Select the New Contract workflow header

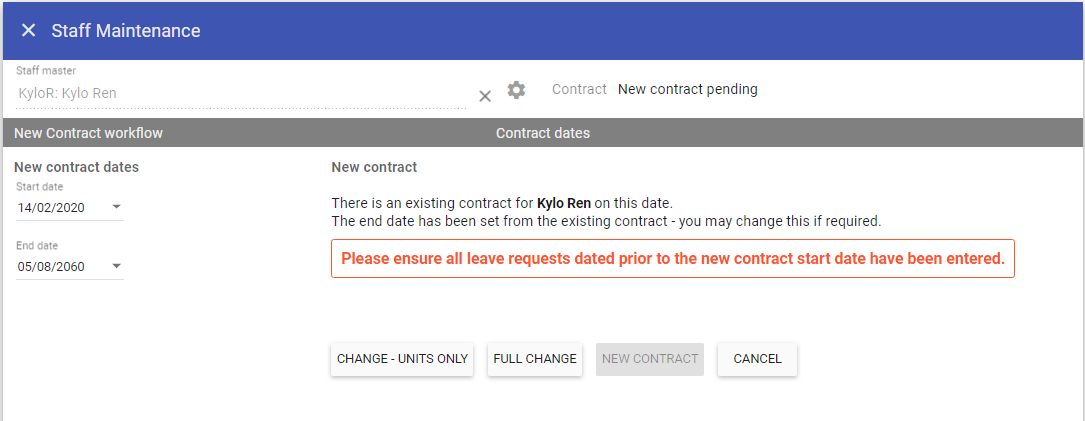click(88, 133)
